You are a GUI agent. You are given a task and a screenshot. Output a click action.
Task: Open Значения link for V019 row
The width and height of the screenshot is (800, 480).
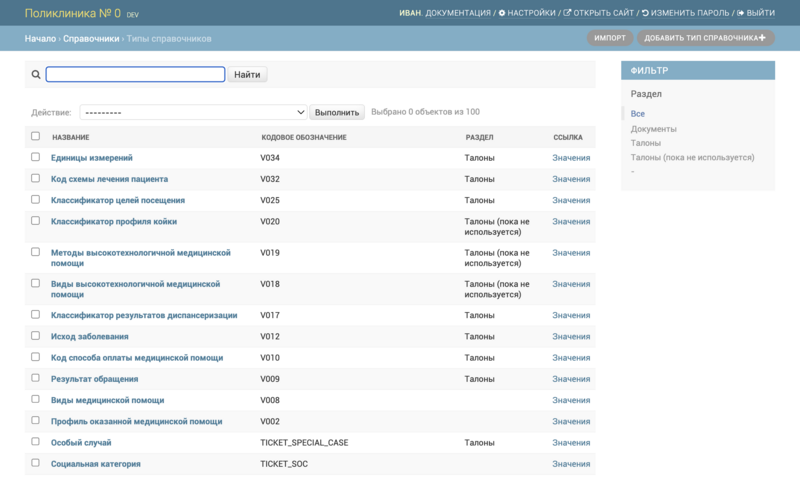point(571,252)
